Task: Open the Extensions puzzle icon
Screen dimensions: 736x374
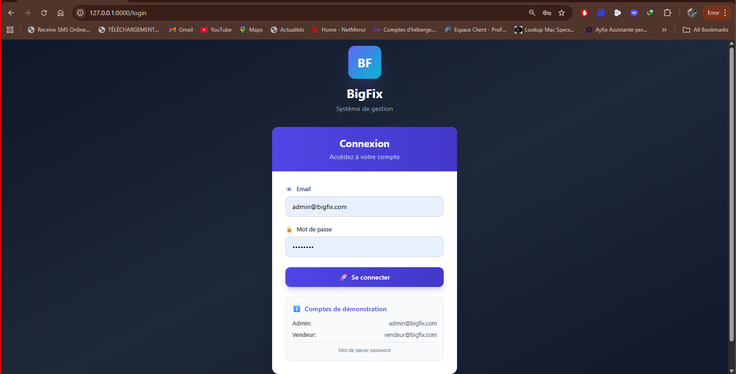Action: [x=667, y=13]
